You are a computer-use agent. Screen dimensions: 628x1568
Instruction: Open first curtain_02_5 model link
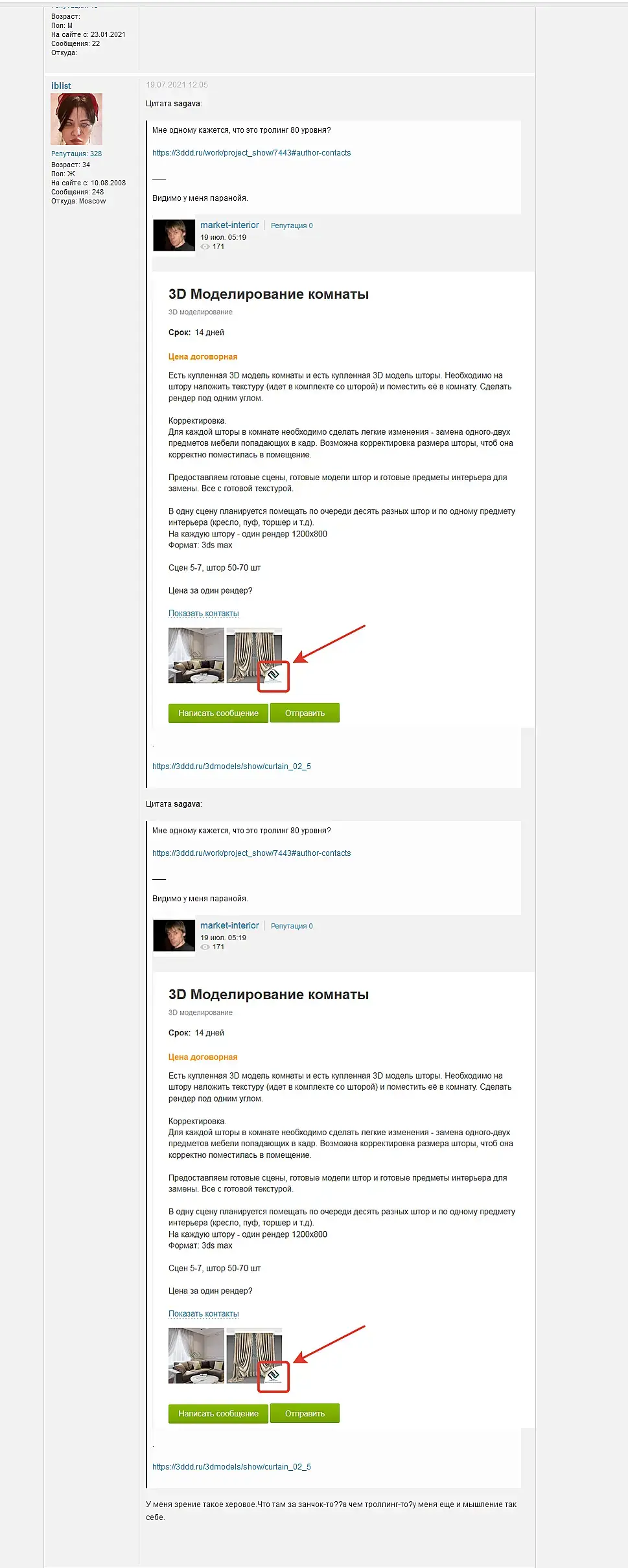pos(231,767)
